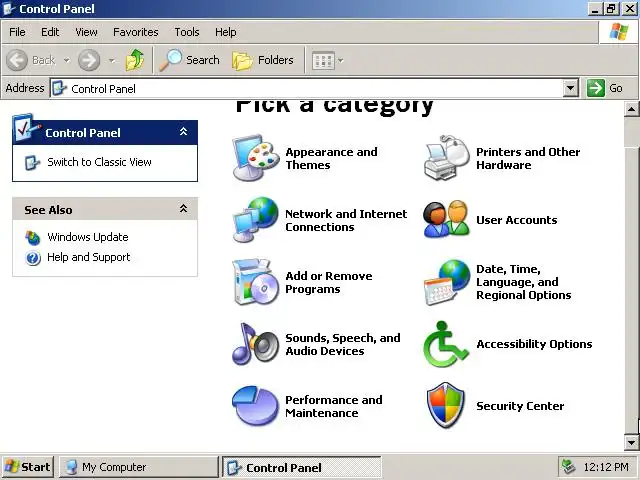Click the vertical scrollbar down arrow

coord(631,442)
